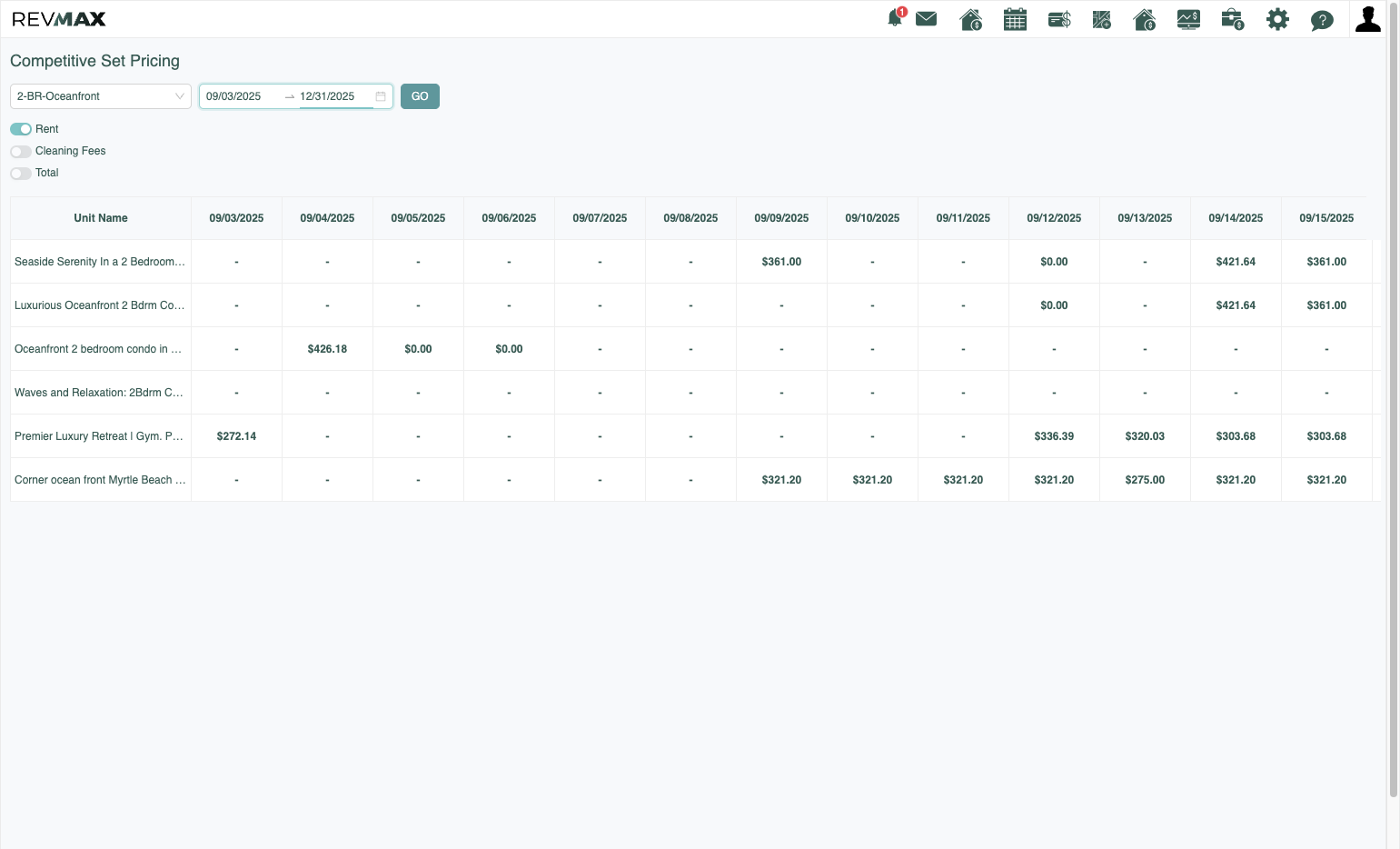Open the settings gear icon
Viewport: 1400px width, 849px height.
pos(1277,19)
